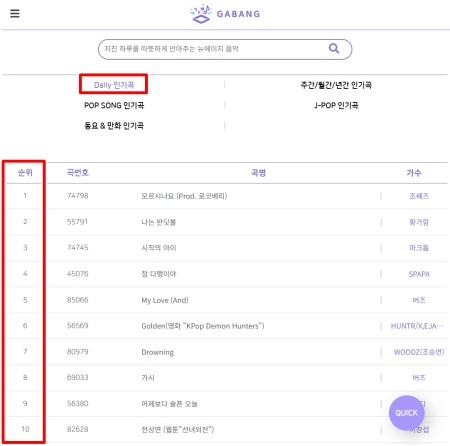Click song number 82628
This screenshot has width=450, height=446.
[78, 429]
